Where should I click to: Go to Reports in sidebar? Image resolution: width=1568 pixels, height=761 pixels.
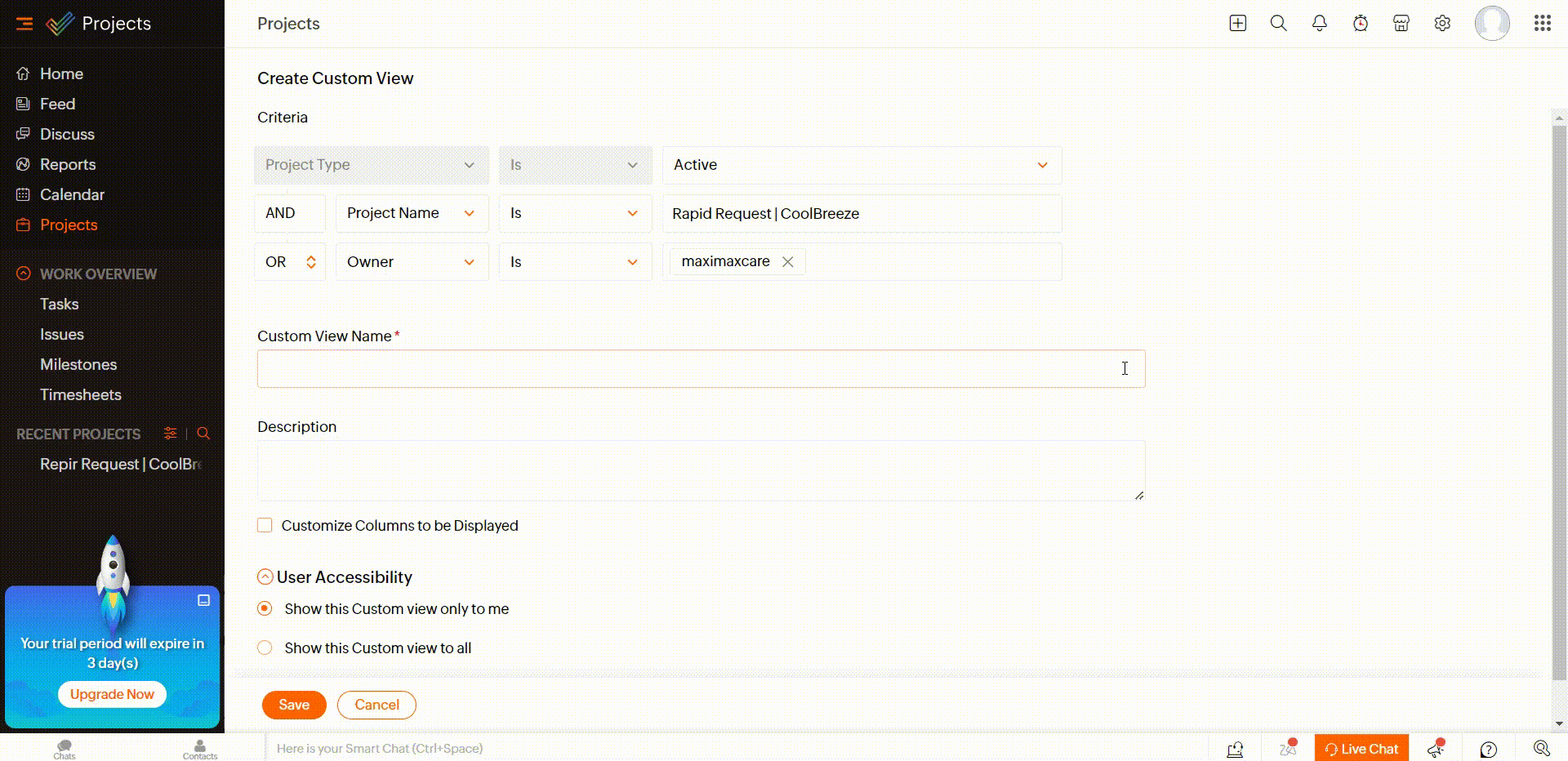pyautogui.click(x=68, y=164)
